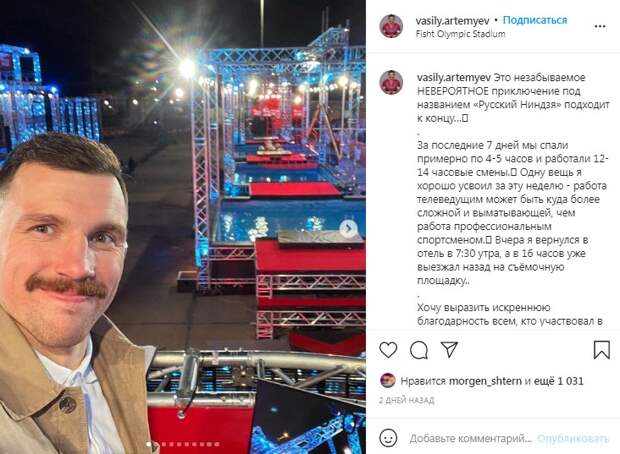Open vasily.artemyev username in post header

tap(452, 21)
